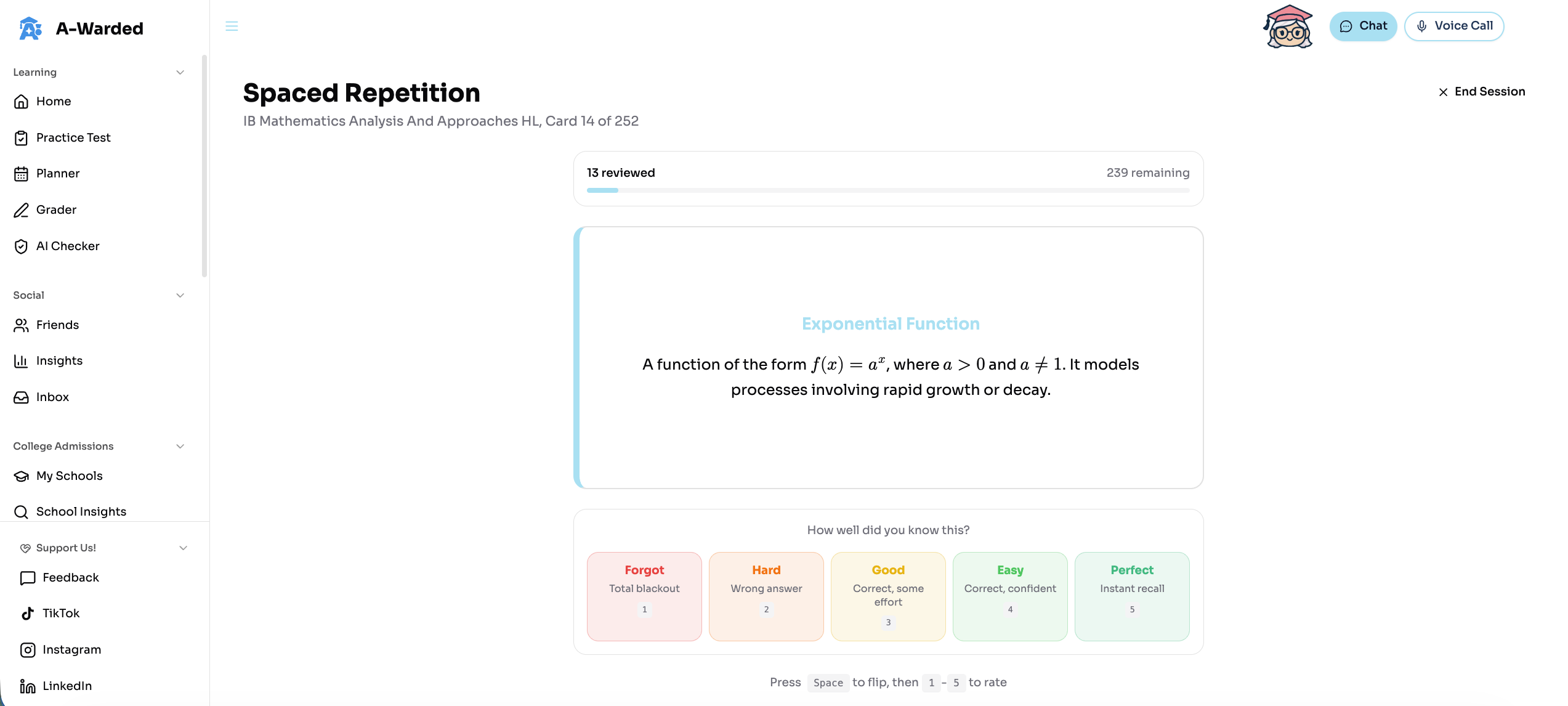The height and width of the screenshot is (706, 1568).
Task: Open the Planner calendar icon
Action: (x=21, y=173)
